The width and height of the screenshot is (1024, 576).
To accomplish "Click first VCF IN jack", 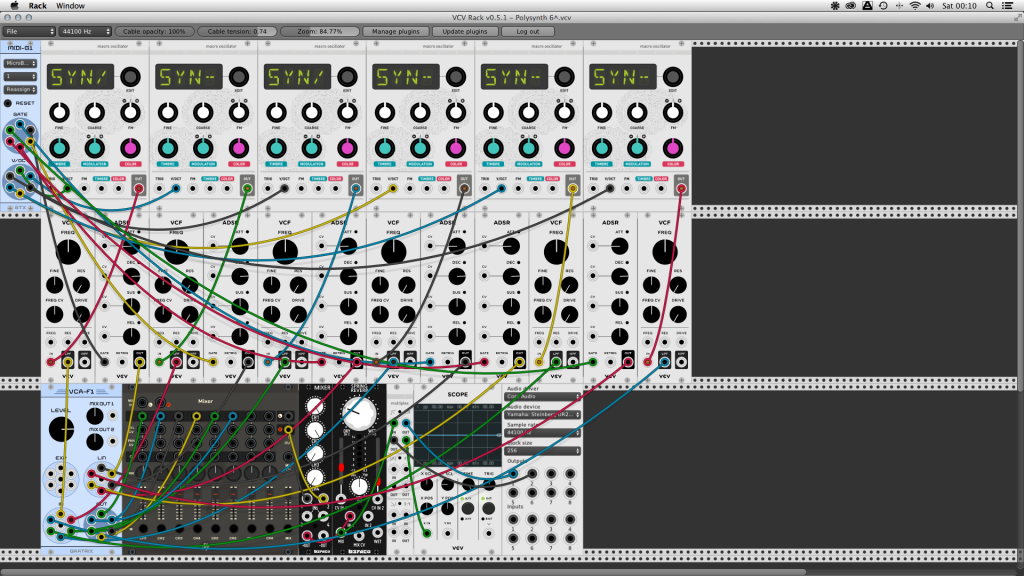I will pos(51,361).
